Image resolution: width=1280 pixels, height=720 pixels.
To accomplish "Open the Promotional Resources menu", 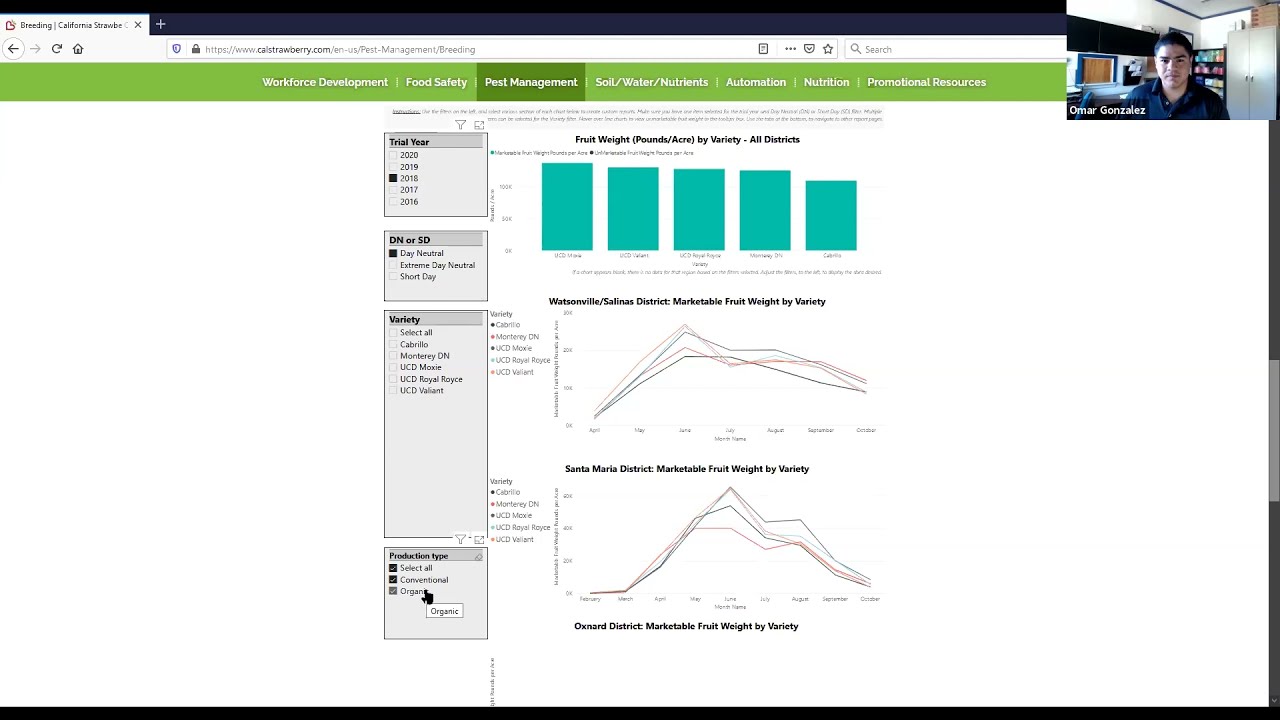I will [926, 82].
